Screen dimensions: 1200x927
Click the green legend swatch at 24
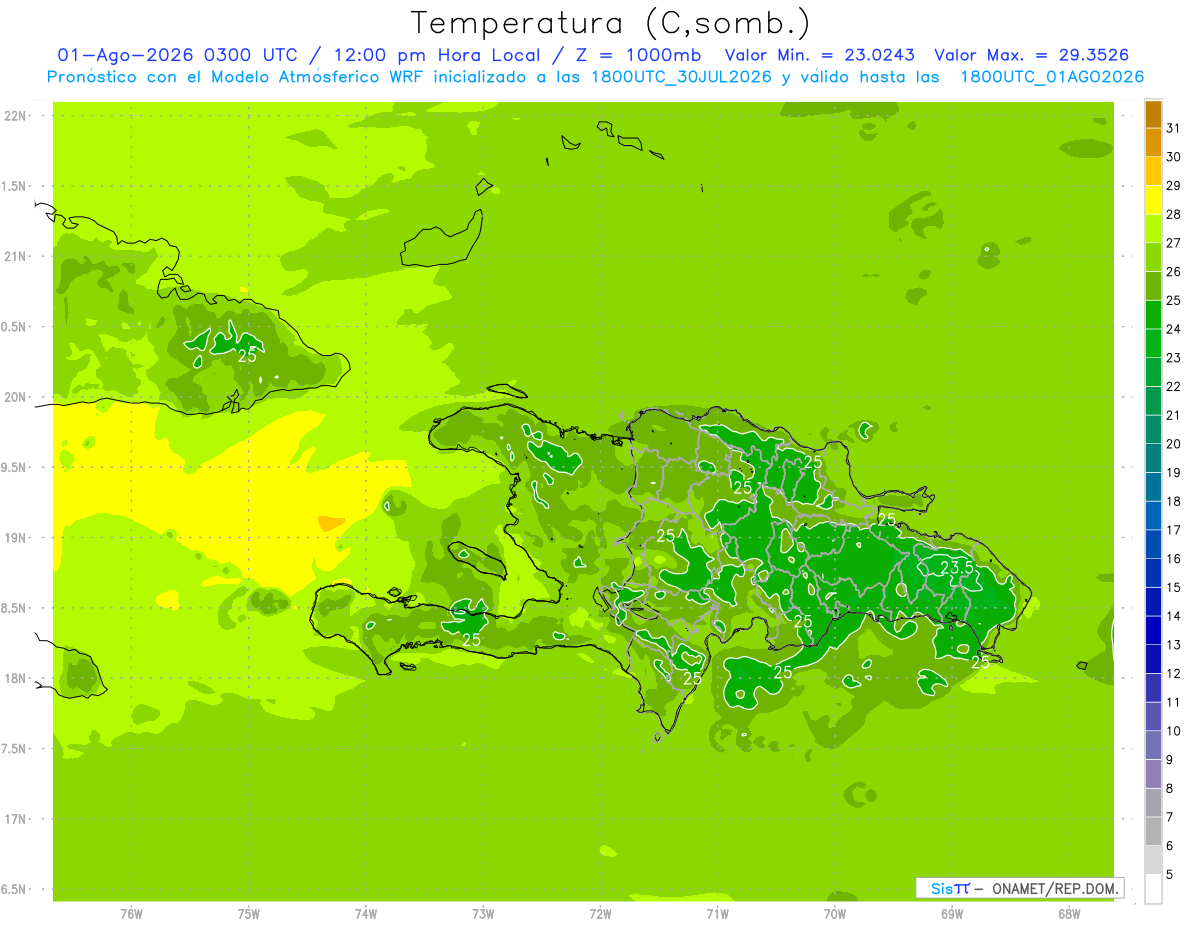(1153, 314)
